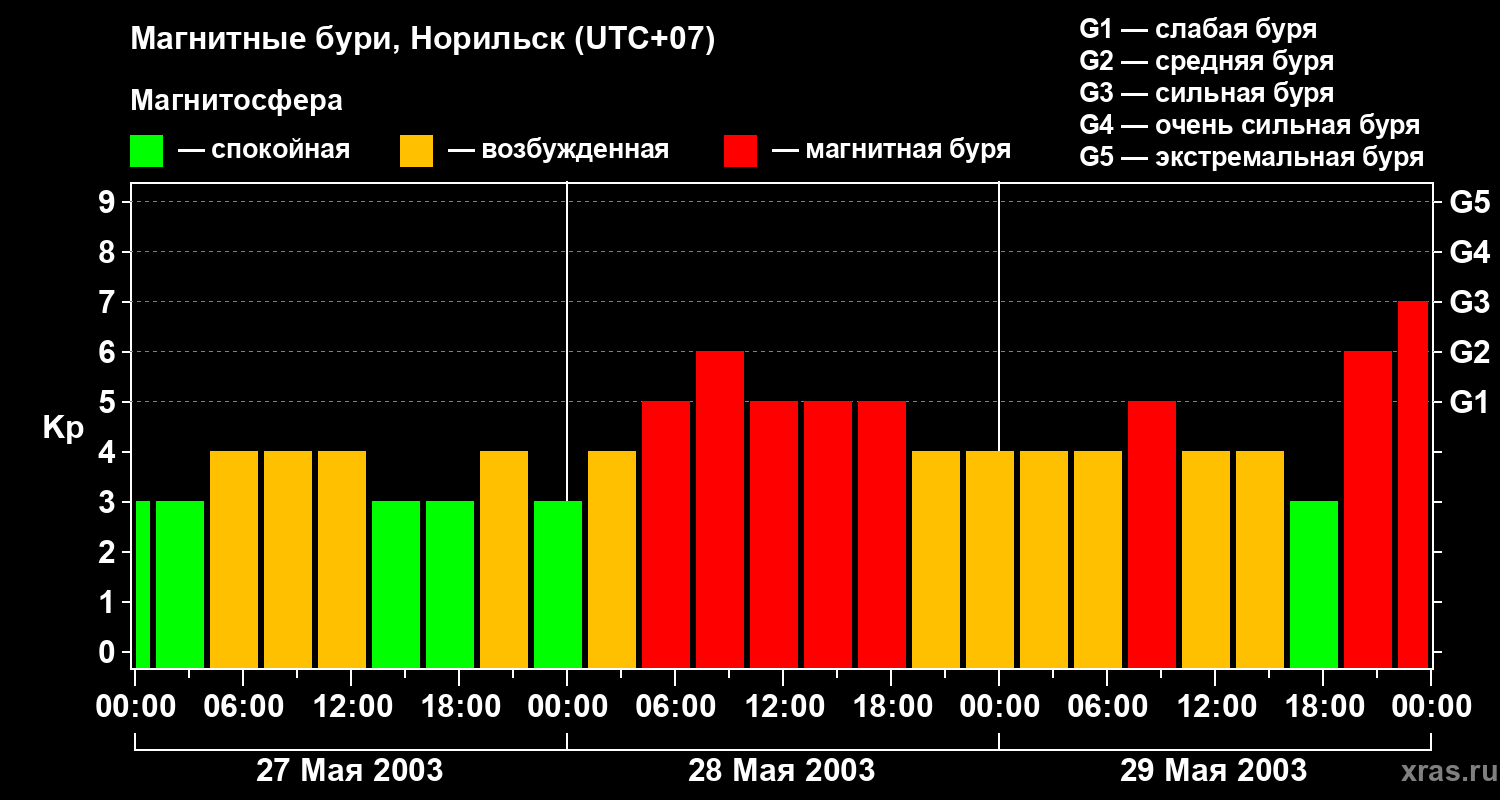Select the green Kp 3 bar on 29 Мая

(1314, 584)
